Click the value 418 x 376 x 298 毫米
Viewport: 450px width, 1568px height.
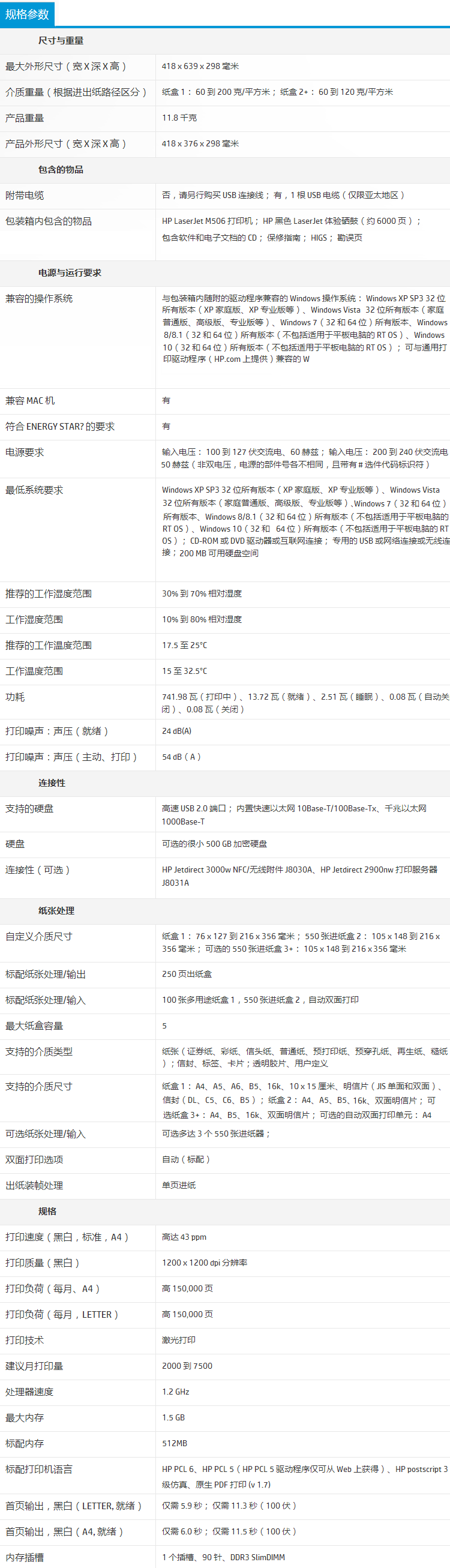pyautogui.click(x=200, y=143)
